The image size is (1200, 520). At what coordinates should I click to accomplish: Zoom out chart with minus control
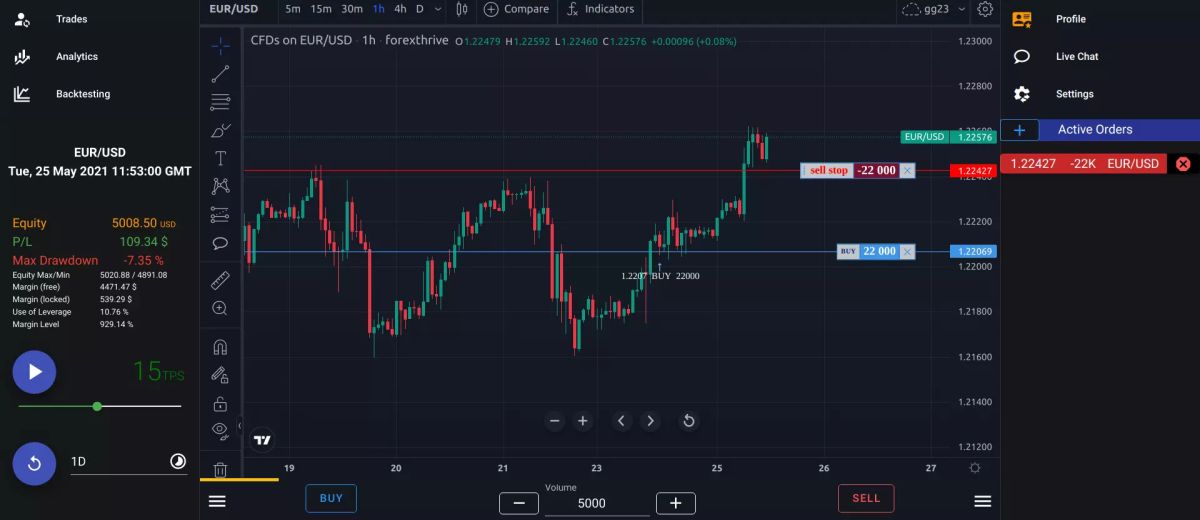[x=555, y=421]
